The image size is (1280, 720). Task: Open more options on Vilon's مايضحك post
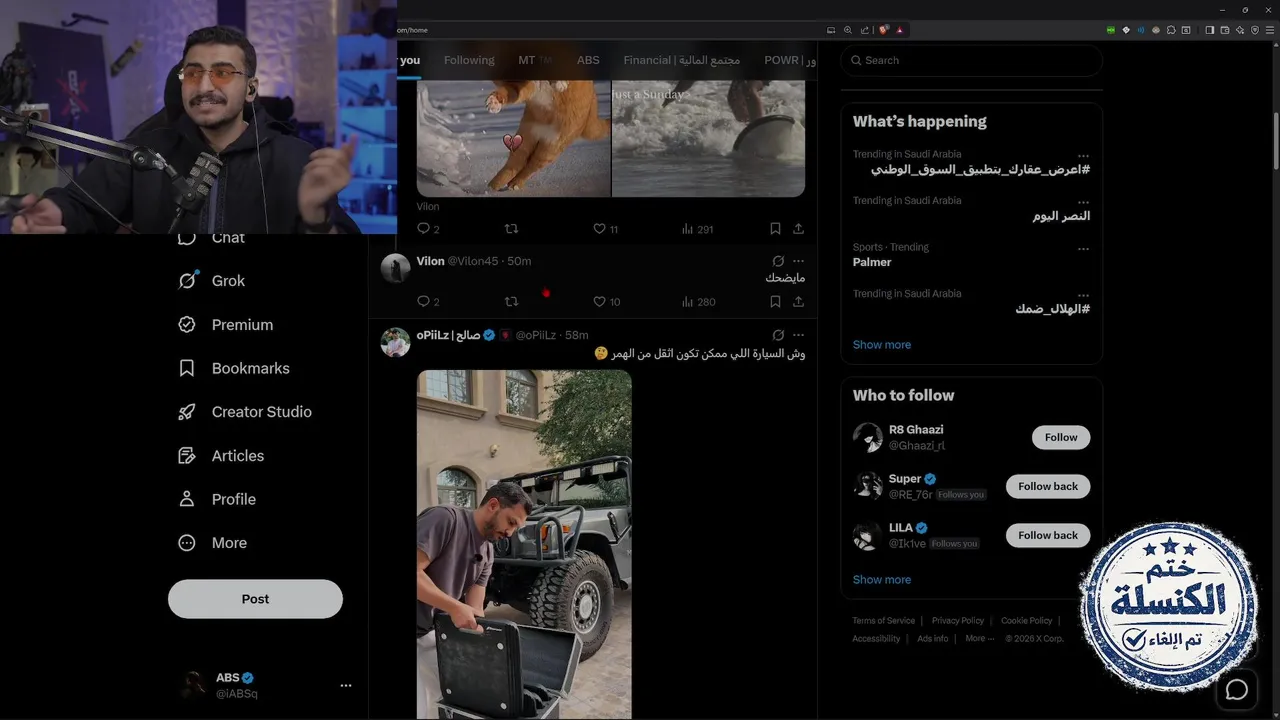coord(798,261)
